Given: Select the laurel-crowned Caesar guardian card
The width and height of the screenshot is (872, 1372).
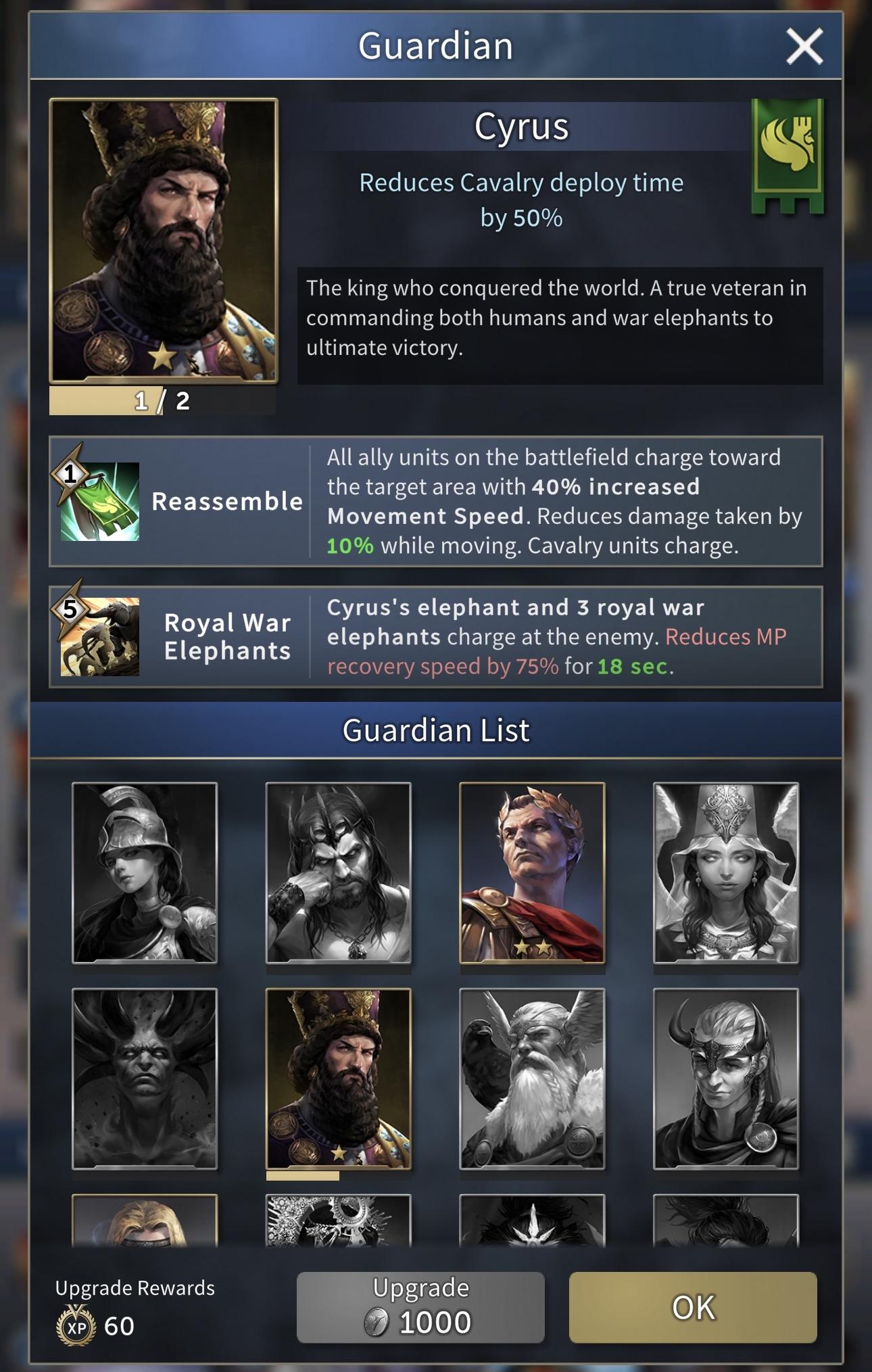Looking at the screenshot, I should [x=532, y=873].
